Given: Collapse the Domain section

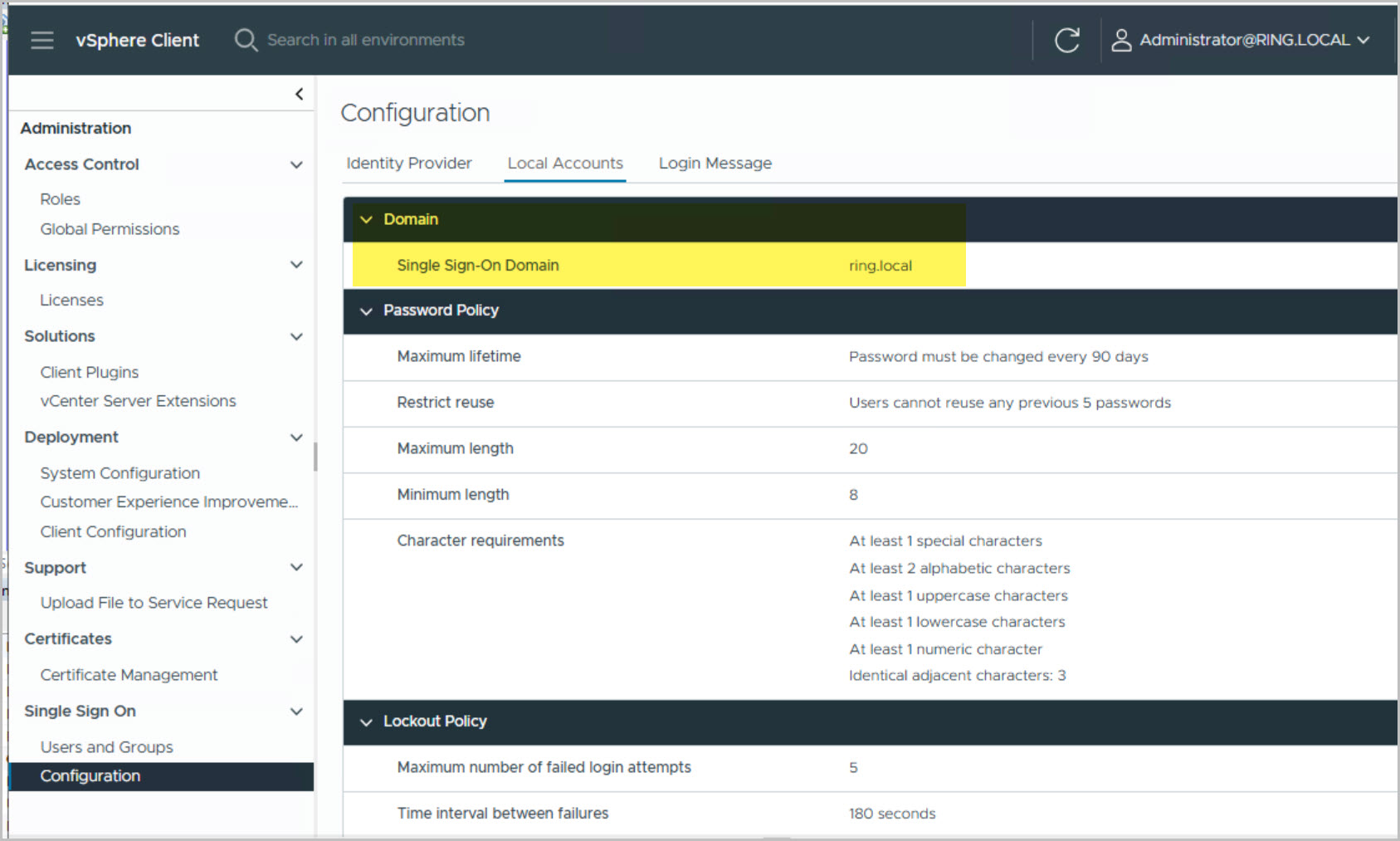Looking at the screenshot, I should tap(366, 220).
